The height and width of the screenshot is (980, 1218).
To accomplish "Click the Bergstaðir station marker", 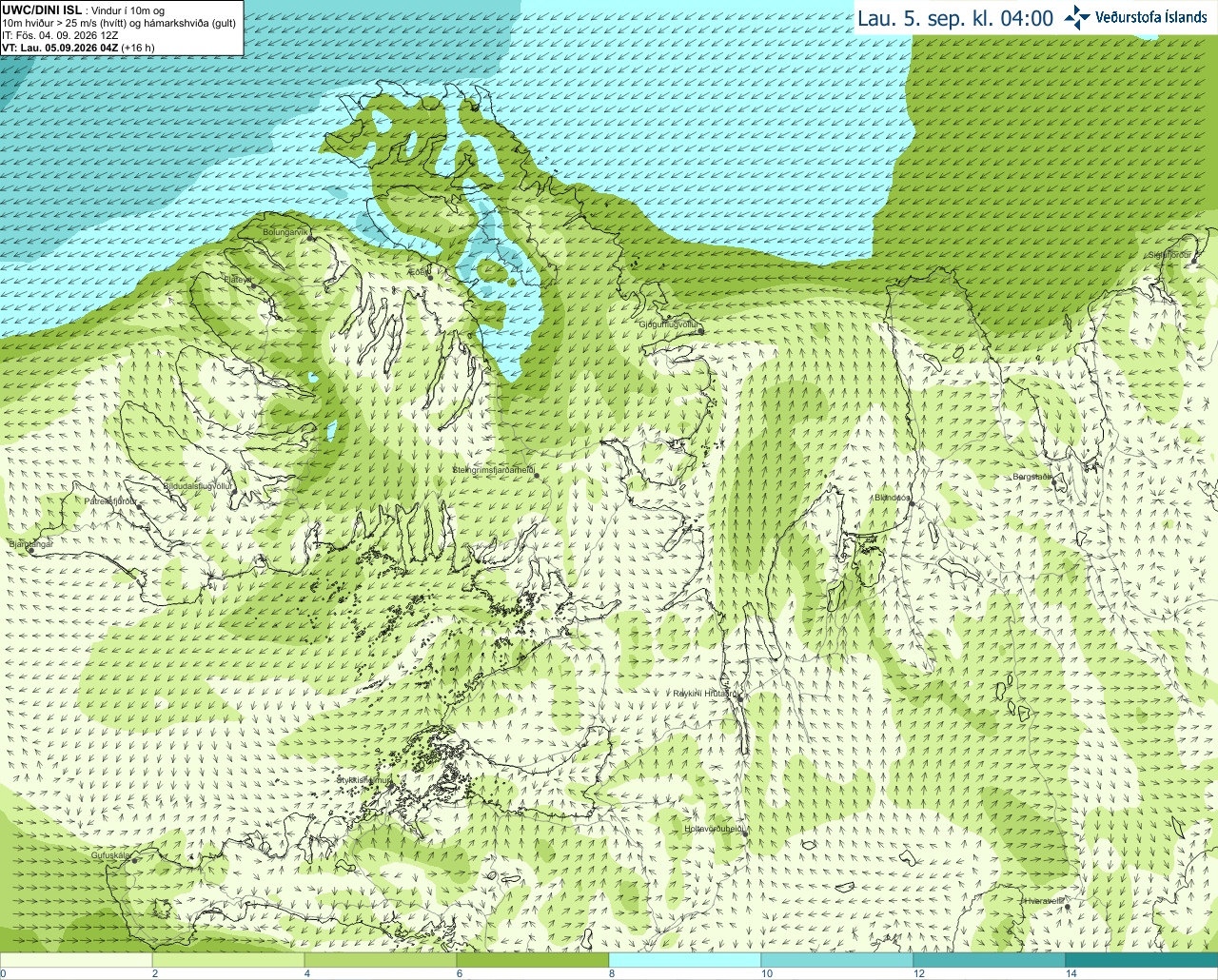I will pos(1054,482).
